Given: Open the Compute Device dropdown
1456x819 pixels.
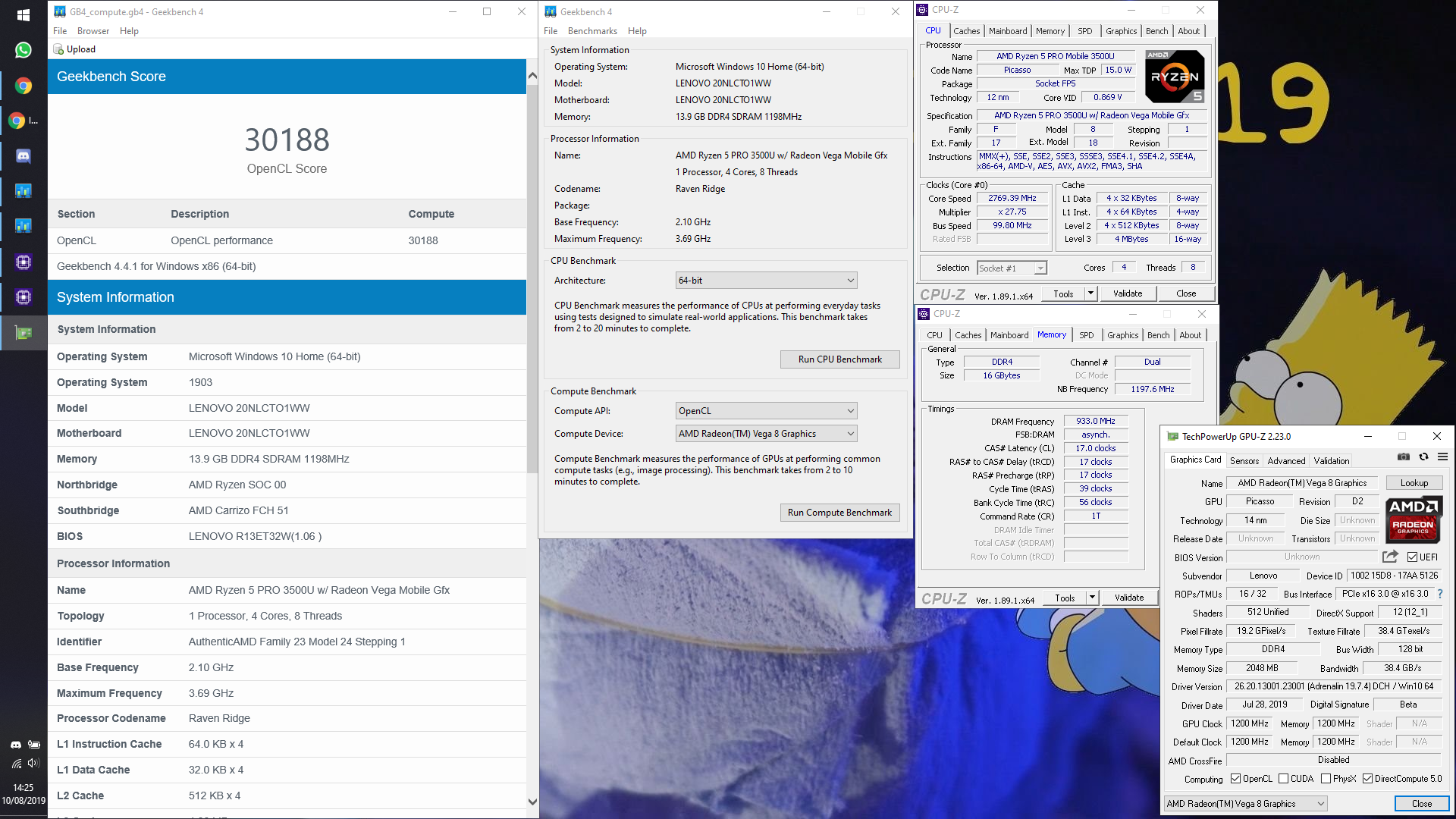Looking at the screenshot, I should 766,434.
